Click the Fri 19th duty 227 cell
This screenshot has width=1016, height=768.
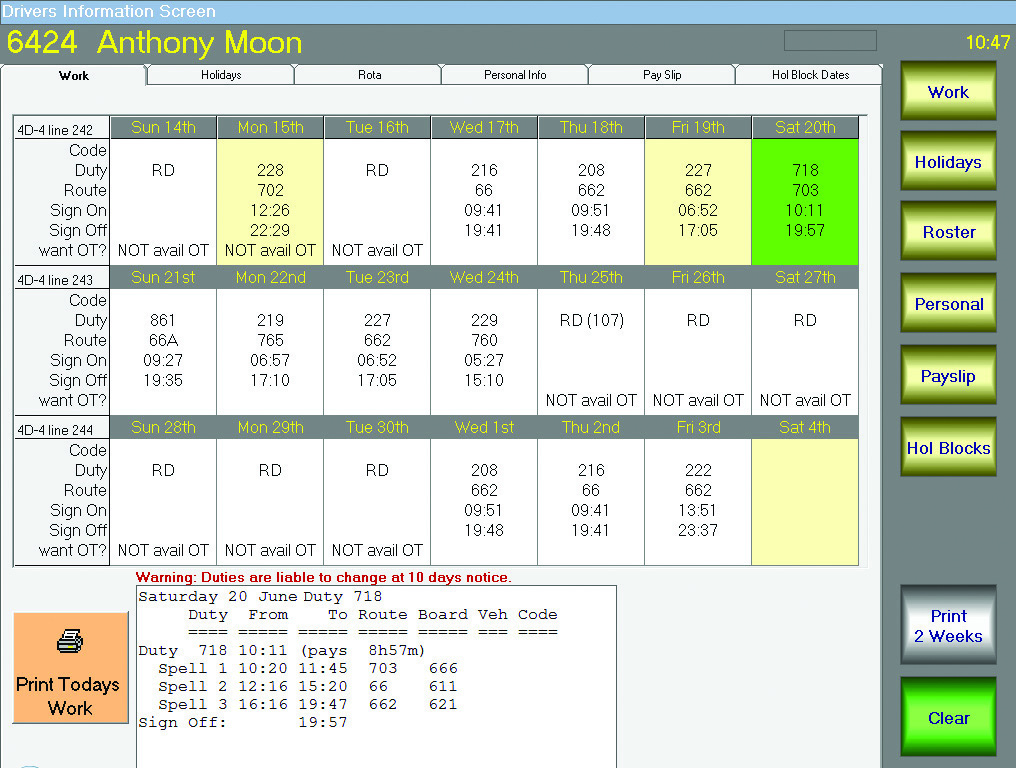[698, 200]
